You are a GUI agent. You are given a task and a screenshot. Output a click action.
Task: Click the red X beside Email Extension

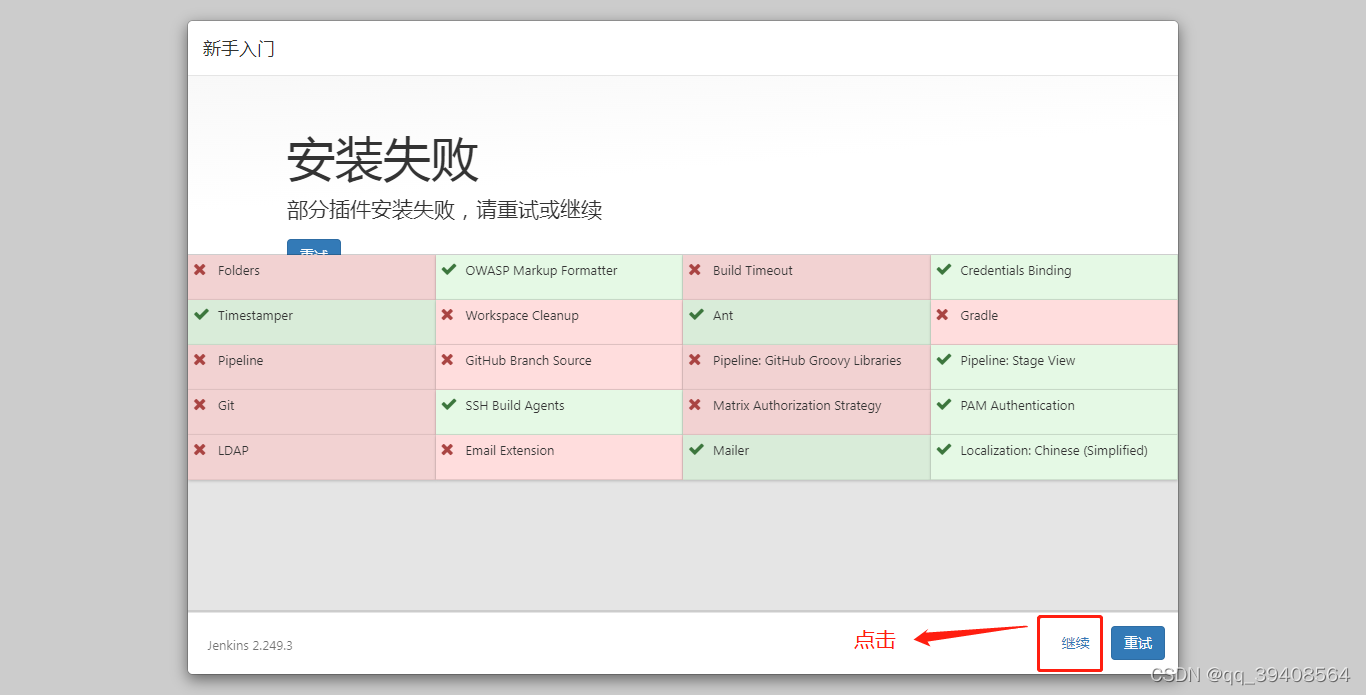[x=447, y=450]
